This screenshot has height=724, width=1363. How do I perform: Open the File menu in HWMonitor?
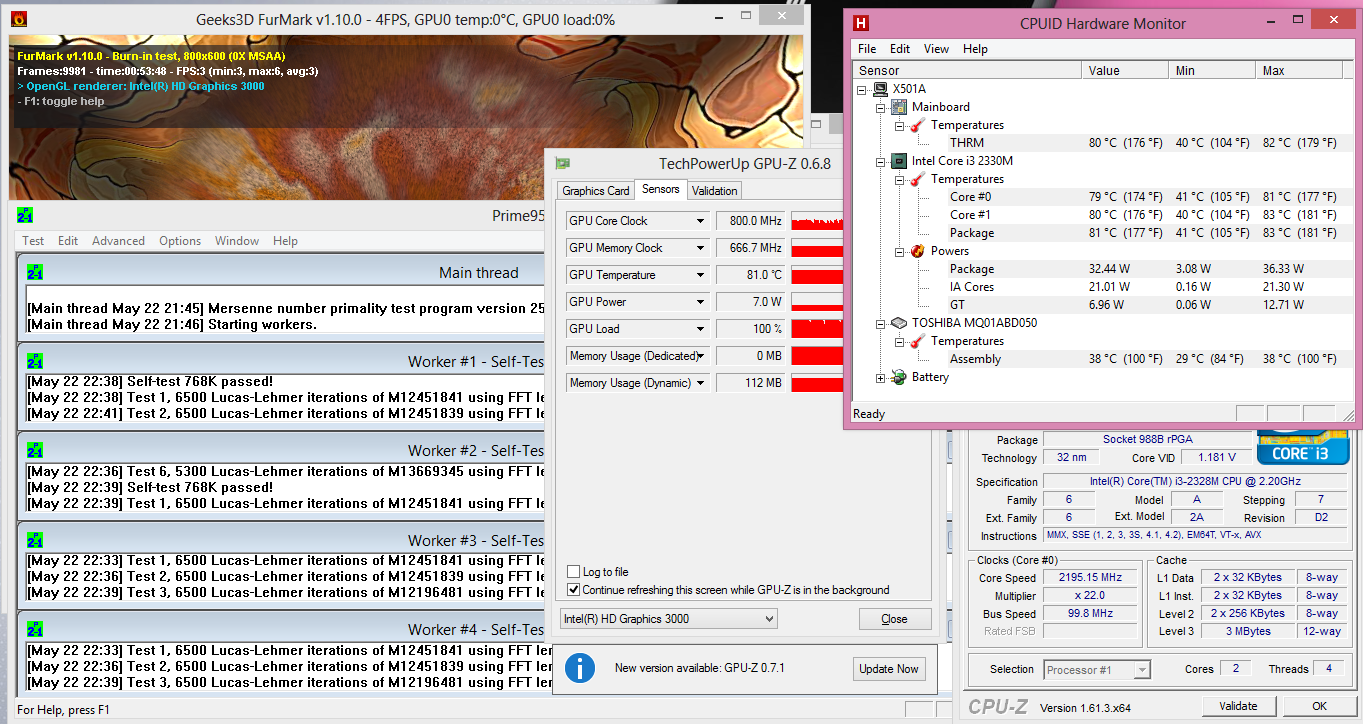[x=867, y=49]
